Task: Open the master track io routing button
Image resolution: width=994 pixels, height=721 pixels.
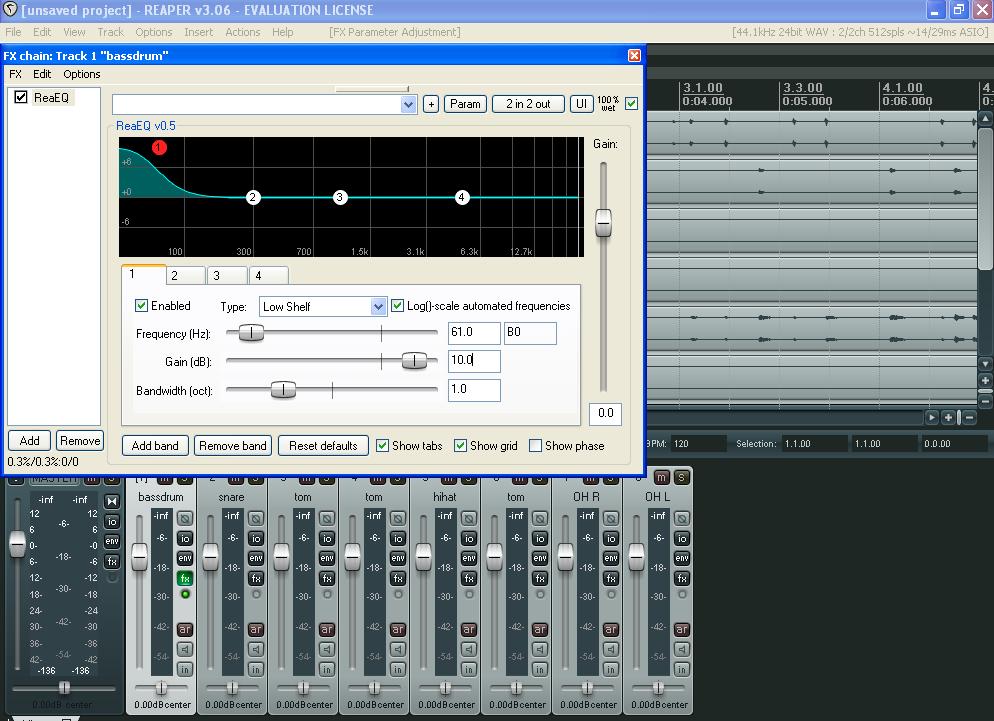Action: pos(112,521)
